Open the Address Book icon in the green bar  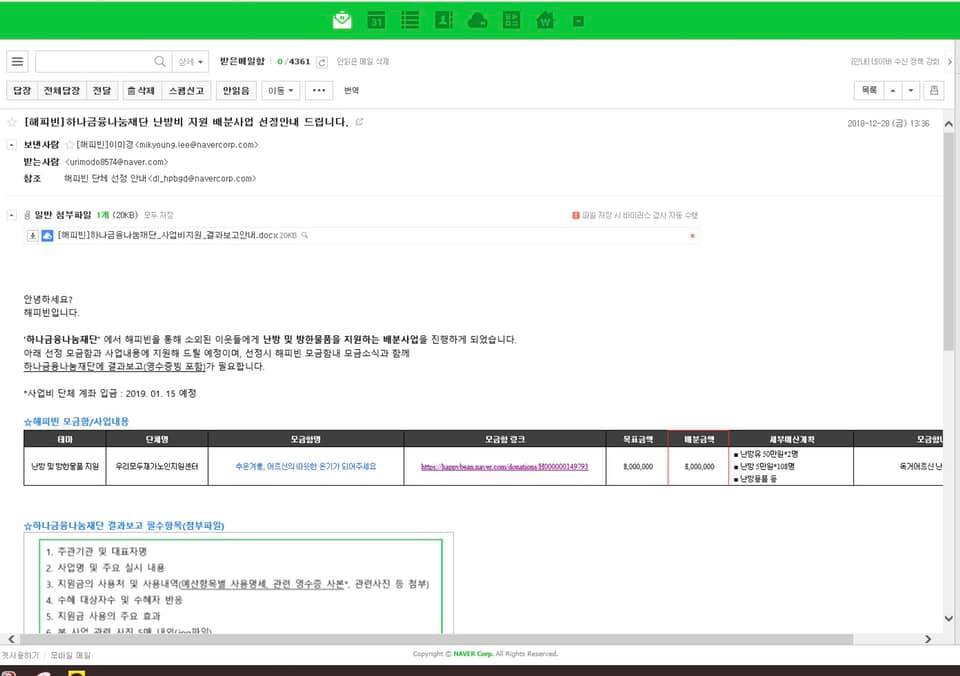point(444,21)
